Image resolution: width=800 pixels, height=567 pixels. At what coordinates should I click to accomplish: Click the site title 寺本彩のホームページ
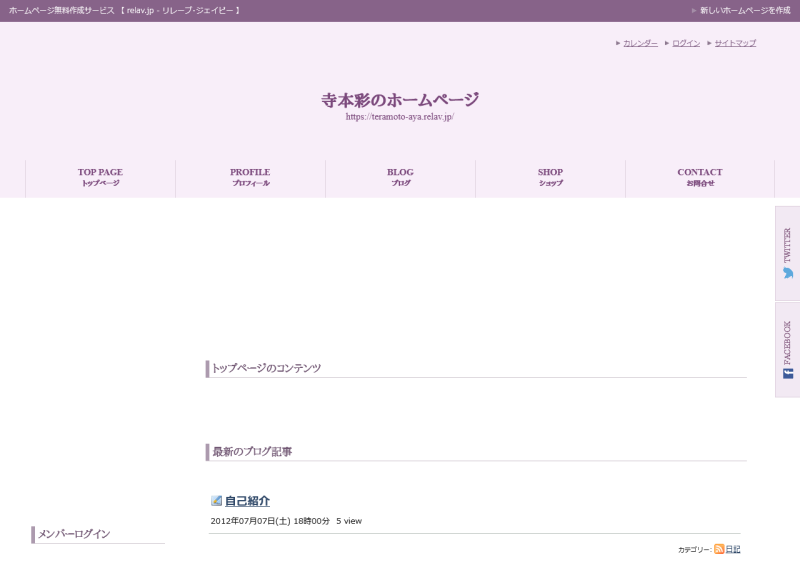click(x=400, y=100)
